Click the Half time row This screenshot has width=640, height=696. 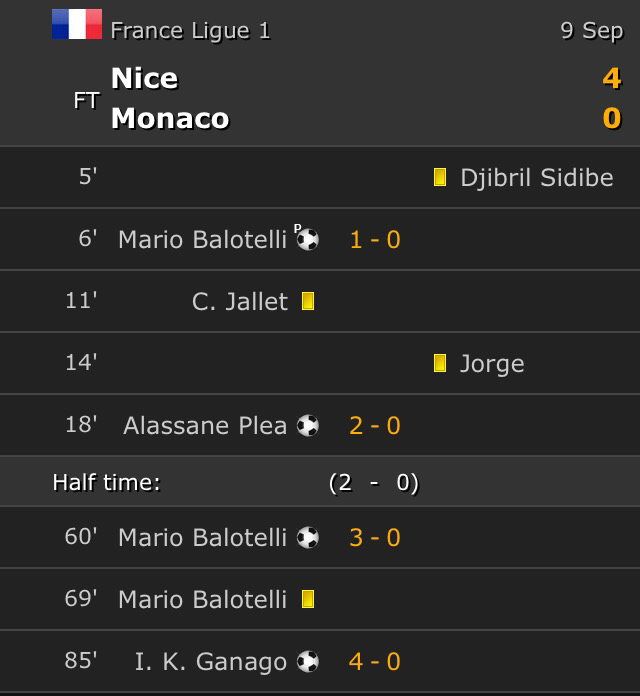pyautogui.click(x=320, y=483)
